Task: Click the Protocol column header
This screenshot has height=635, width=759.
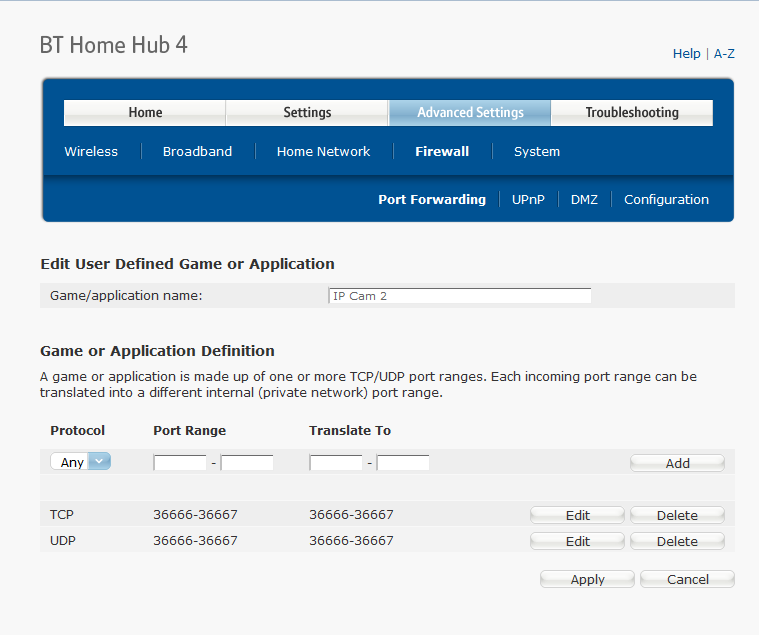Action: pyautogui.click(x=77, y=430)
